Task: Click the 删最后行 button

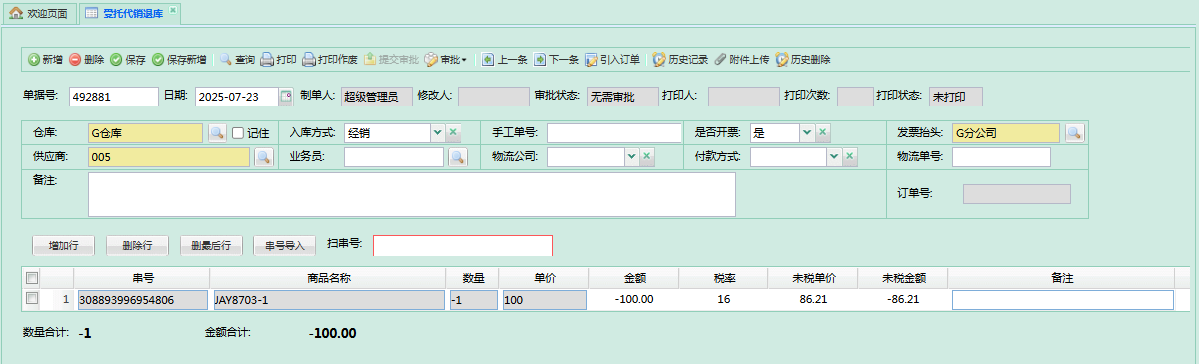Action: [211, 245]
